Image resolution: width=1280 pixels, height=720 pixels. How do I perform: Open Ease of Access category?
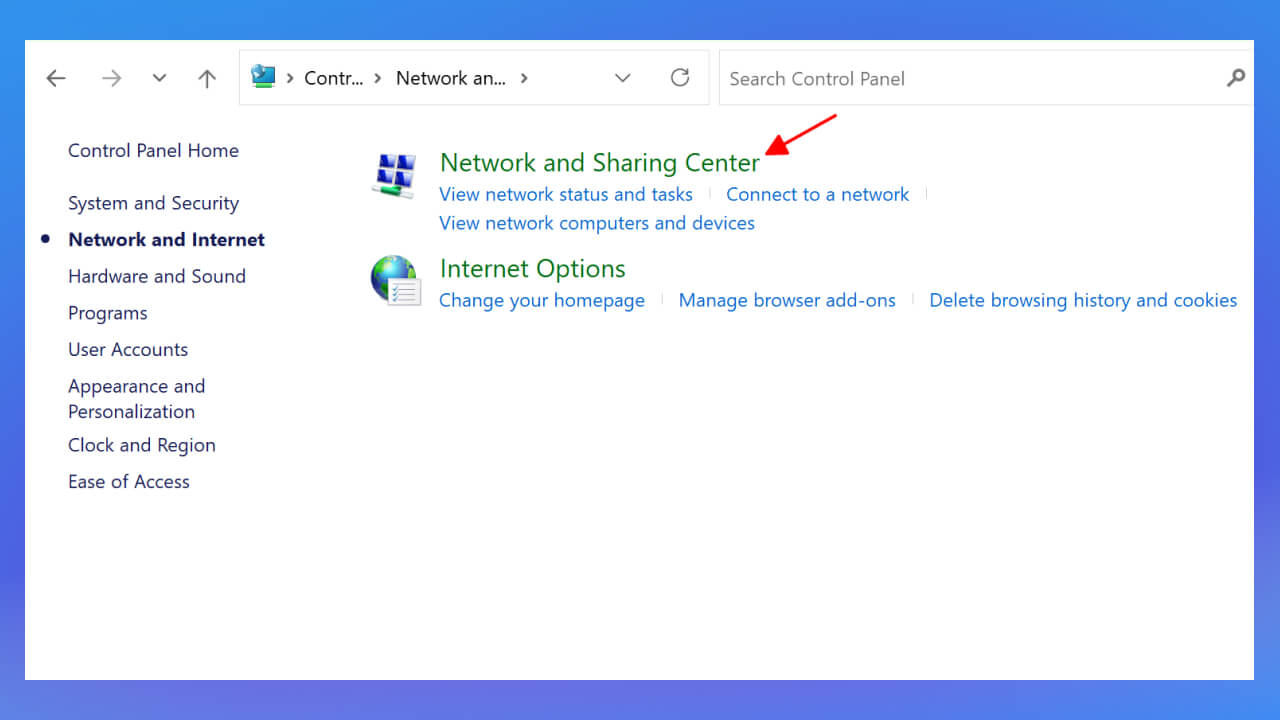pyautogui.click(x=129, y=481)
